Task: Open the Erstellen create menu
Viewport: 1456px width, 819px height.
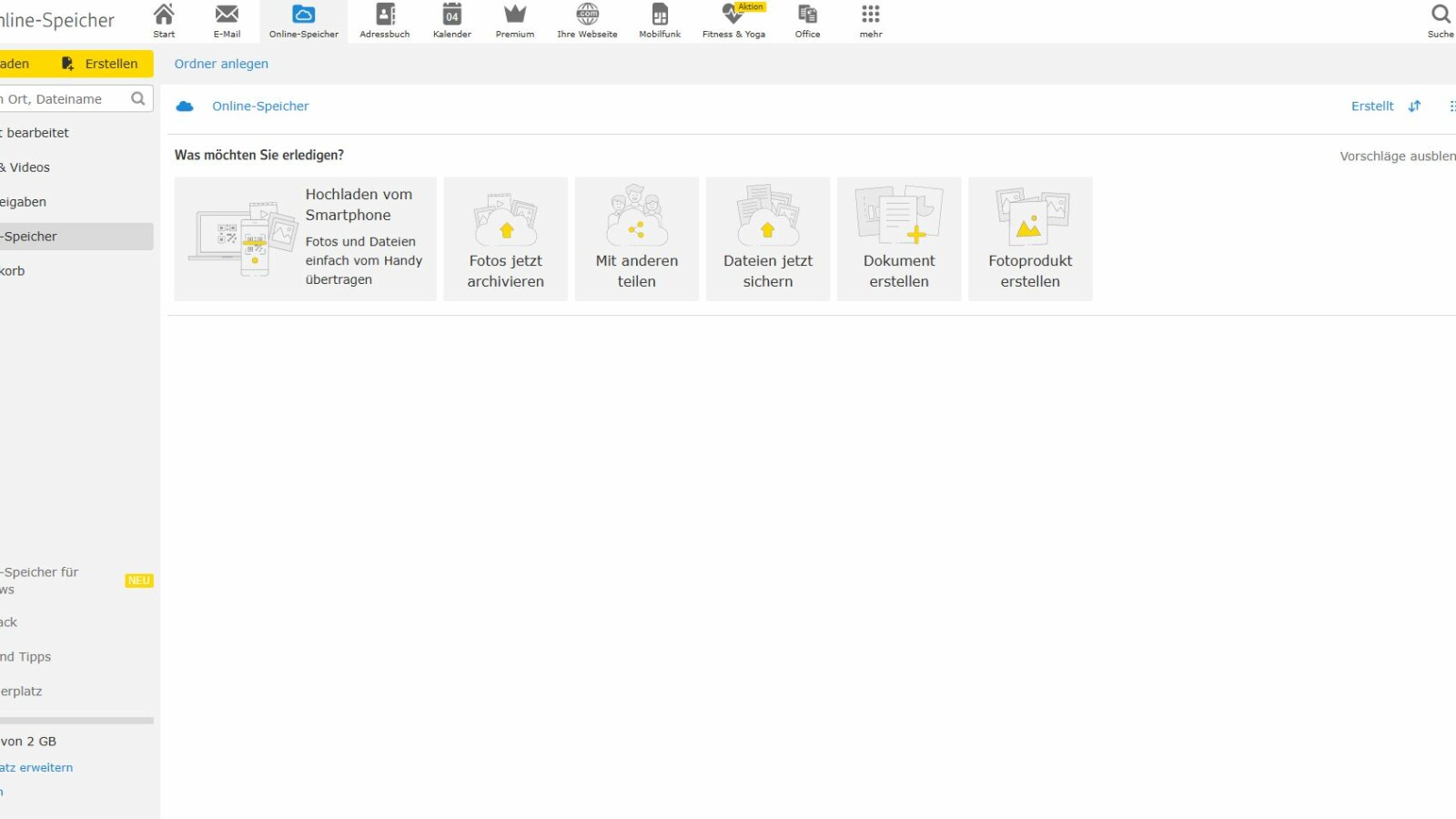Action: point(100,64)
